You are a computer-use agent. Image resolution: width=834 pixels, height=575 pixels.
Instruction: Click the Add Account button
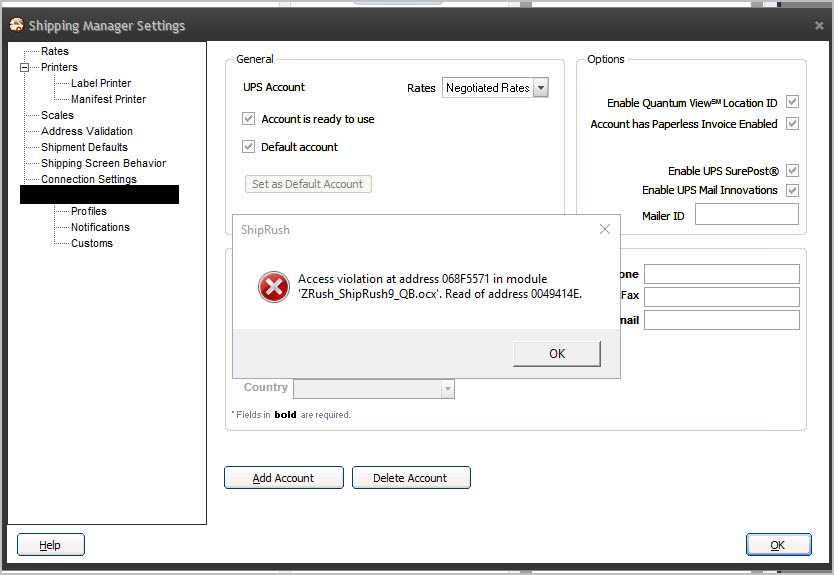pos(283,478)
